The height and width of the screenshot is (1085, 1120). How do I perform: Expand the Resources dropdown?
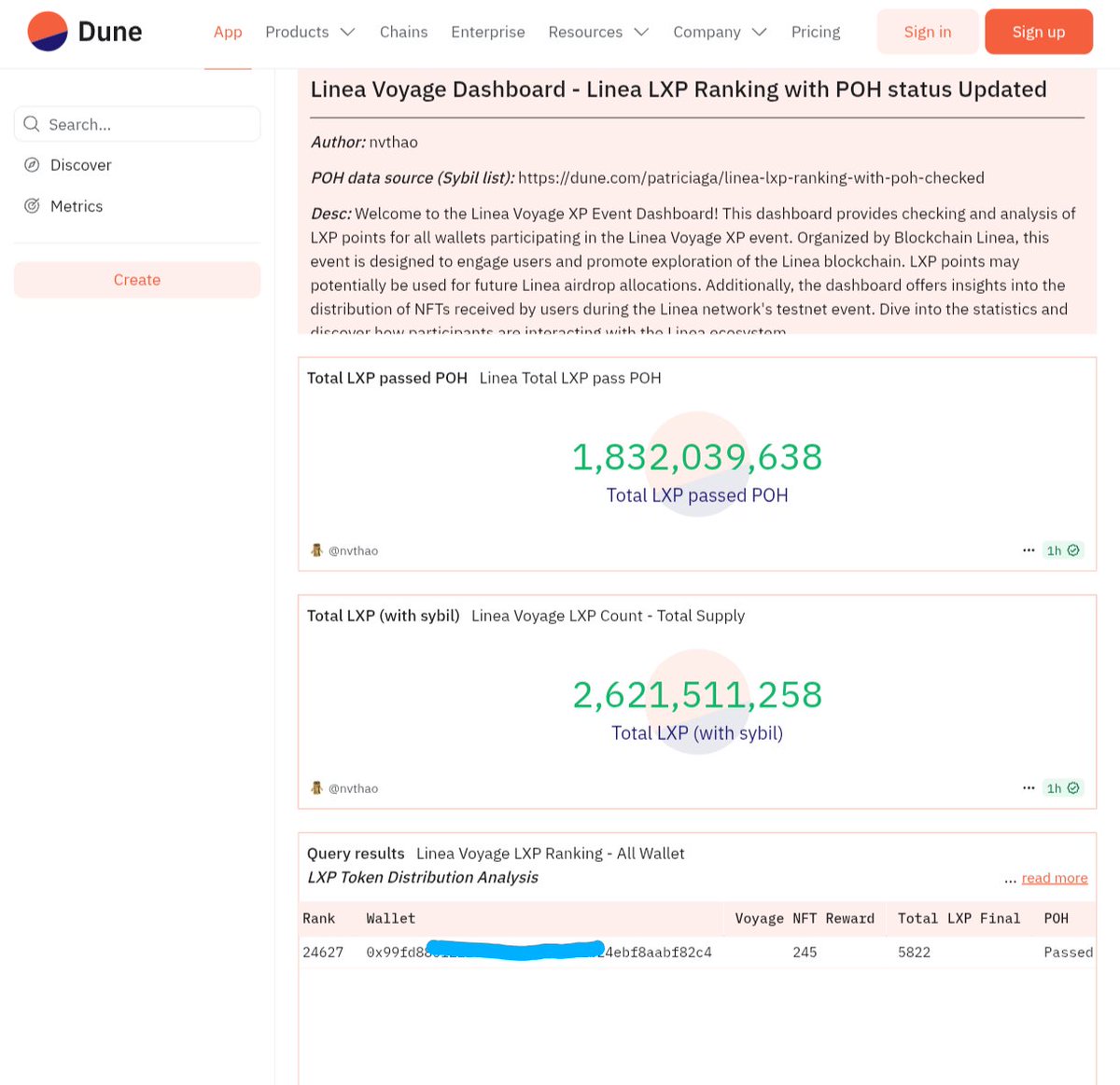pos(598,32)
